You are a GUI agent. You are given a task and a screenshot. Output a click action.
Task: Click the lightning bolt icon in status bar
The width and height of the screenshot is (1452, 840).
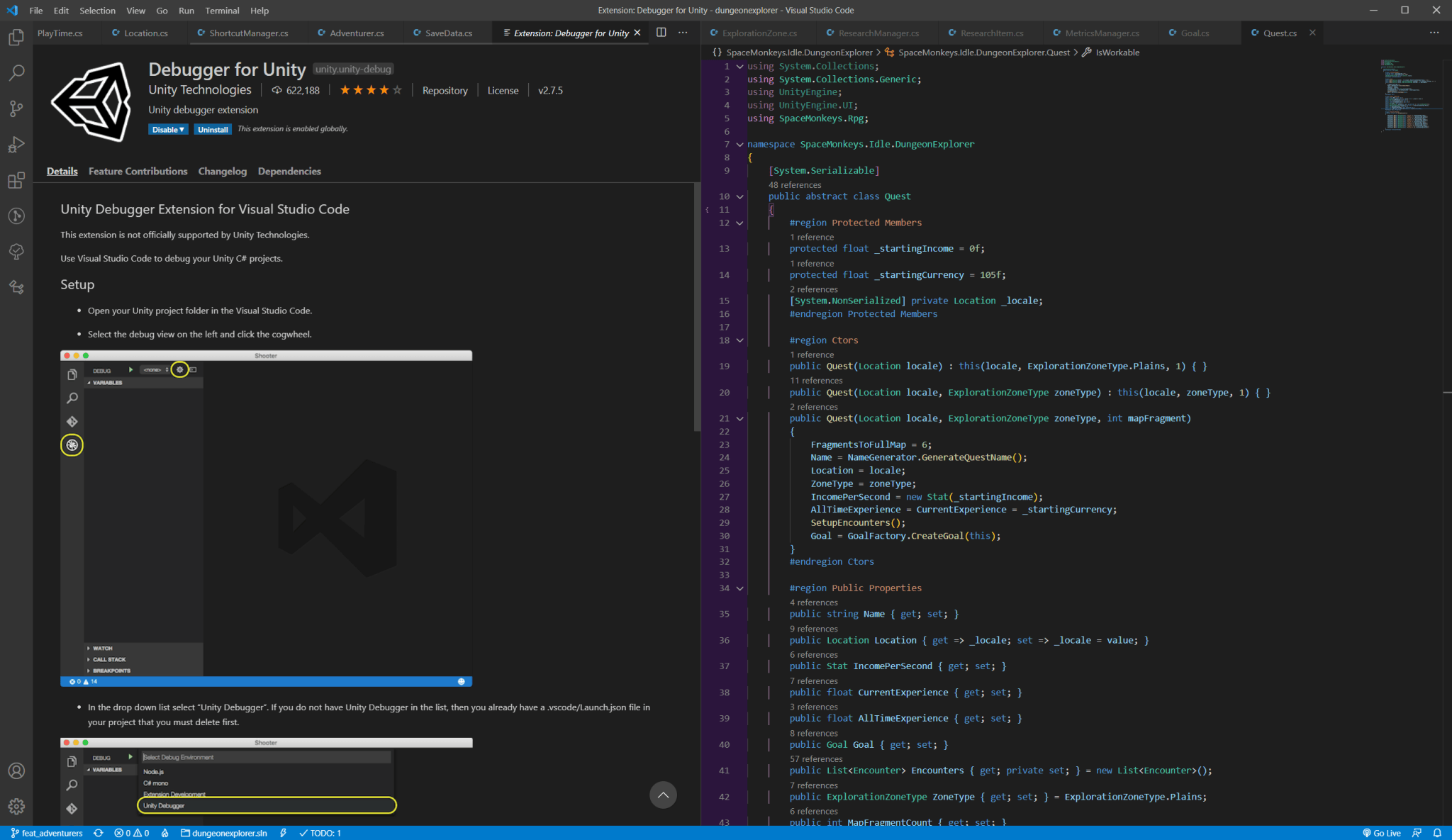[283, 833]
